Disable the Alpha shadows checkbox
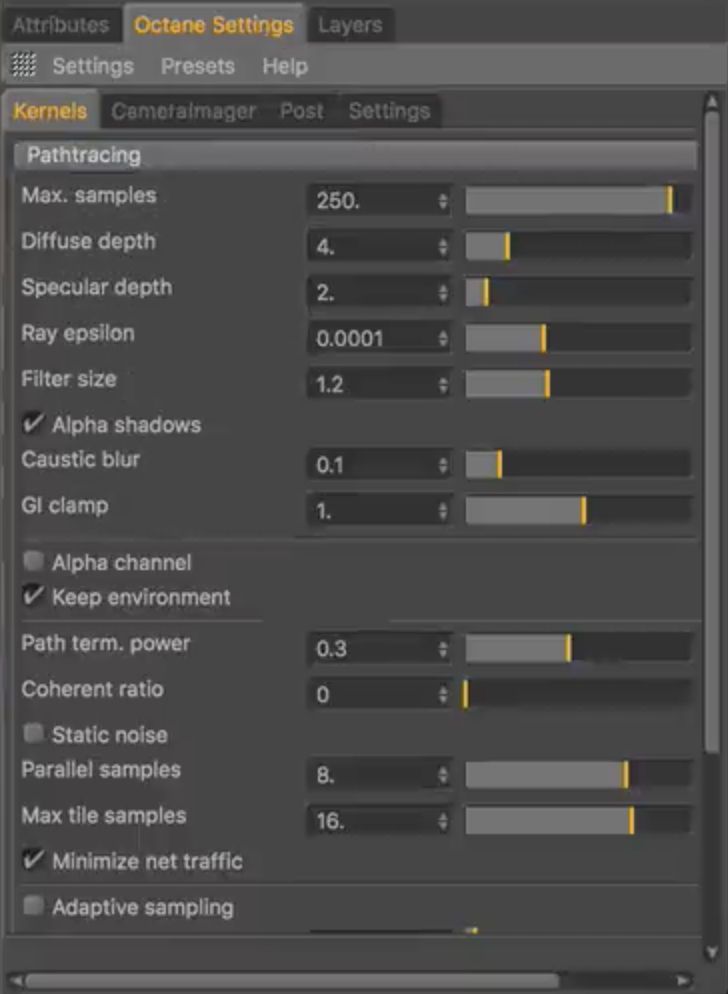Screen dimensions: 728x994 pyautogui.click(x=34, y=425)
